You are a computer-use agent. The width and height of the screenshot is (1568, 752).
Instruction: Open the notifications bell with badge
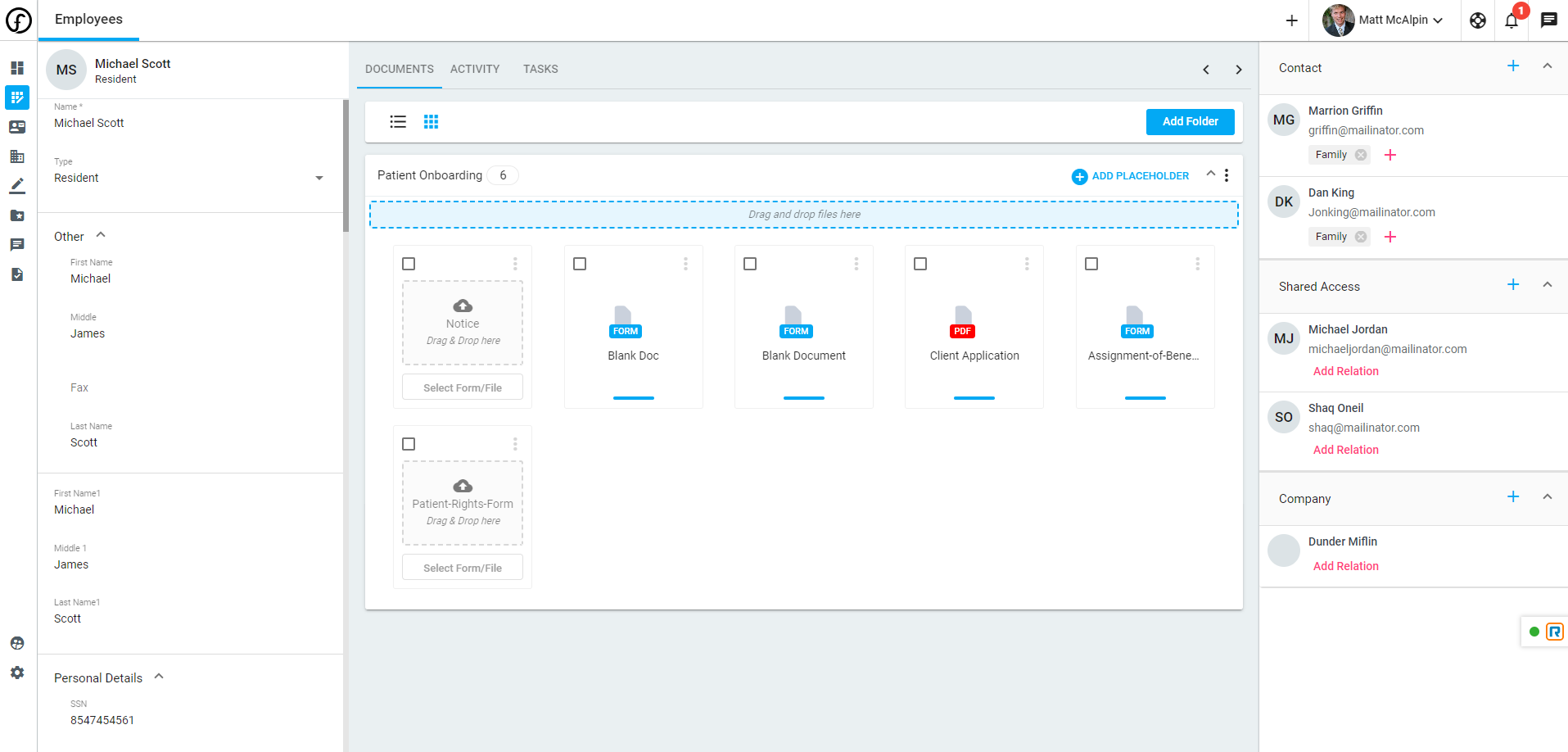[x=1511, y=20]
